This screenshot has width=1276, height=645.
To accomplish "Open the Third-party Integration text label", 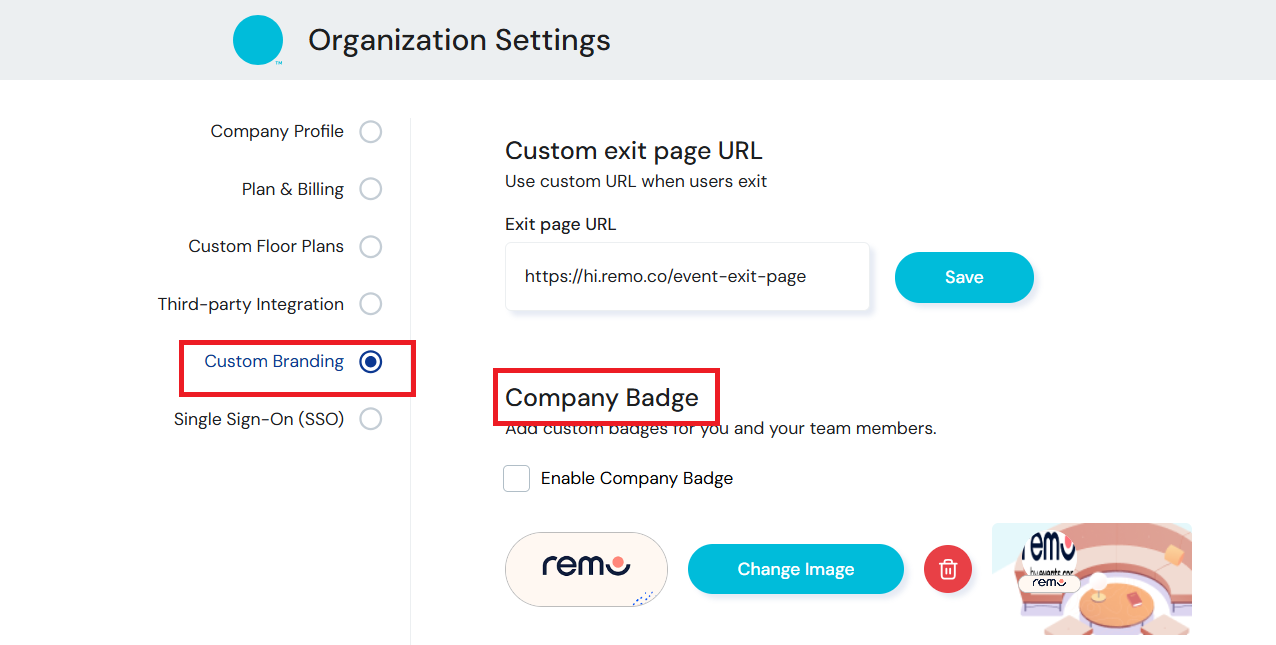I will (x=250, y=304).
